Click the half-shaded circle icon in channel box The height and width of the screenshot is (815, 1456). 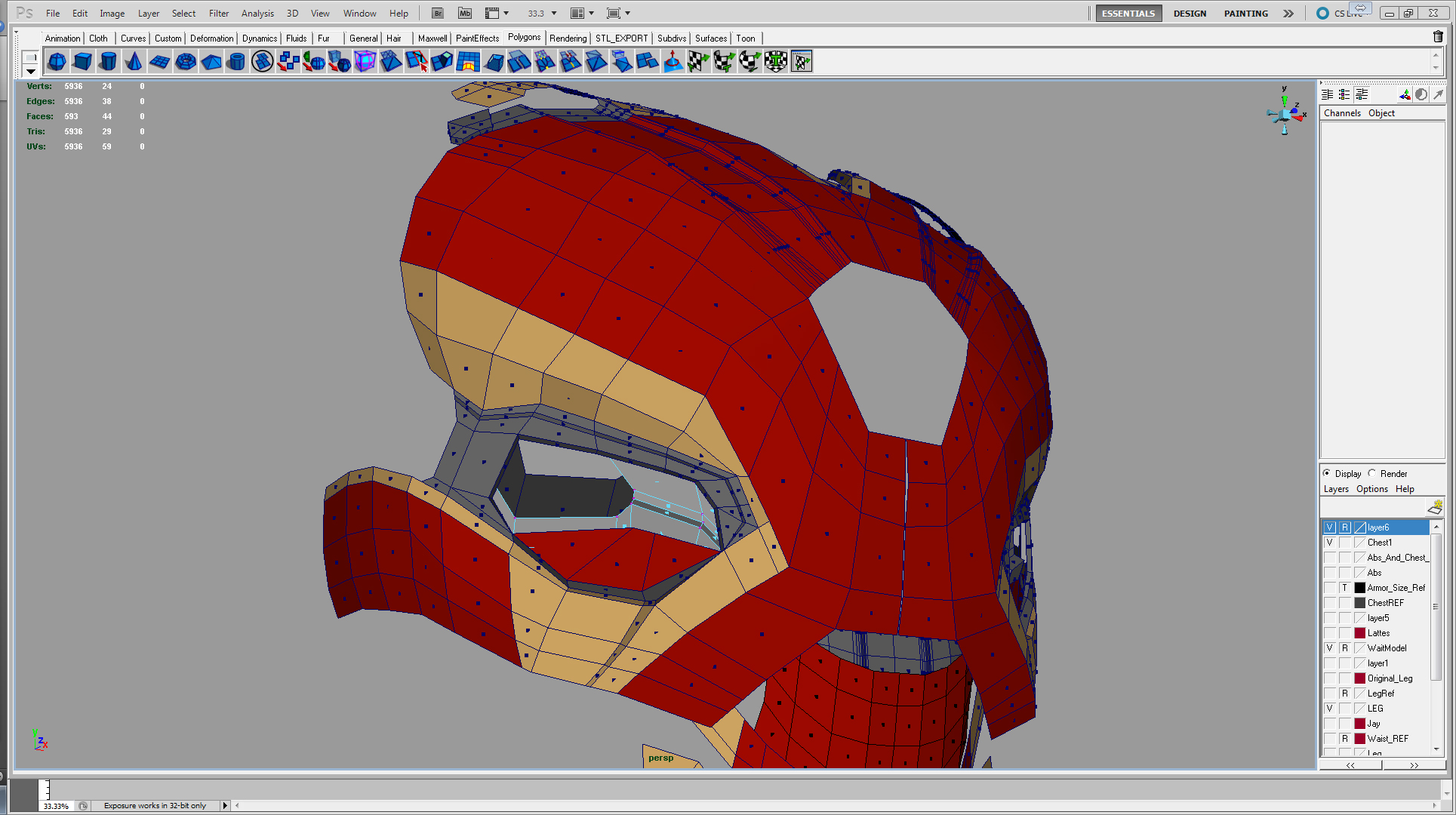[x=1421, y=94]
